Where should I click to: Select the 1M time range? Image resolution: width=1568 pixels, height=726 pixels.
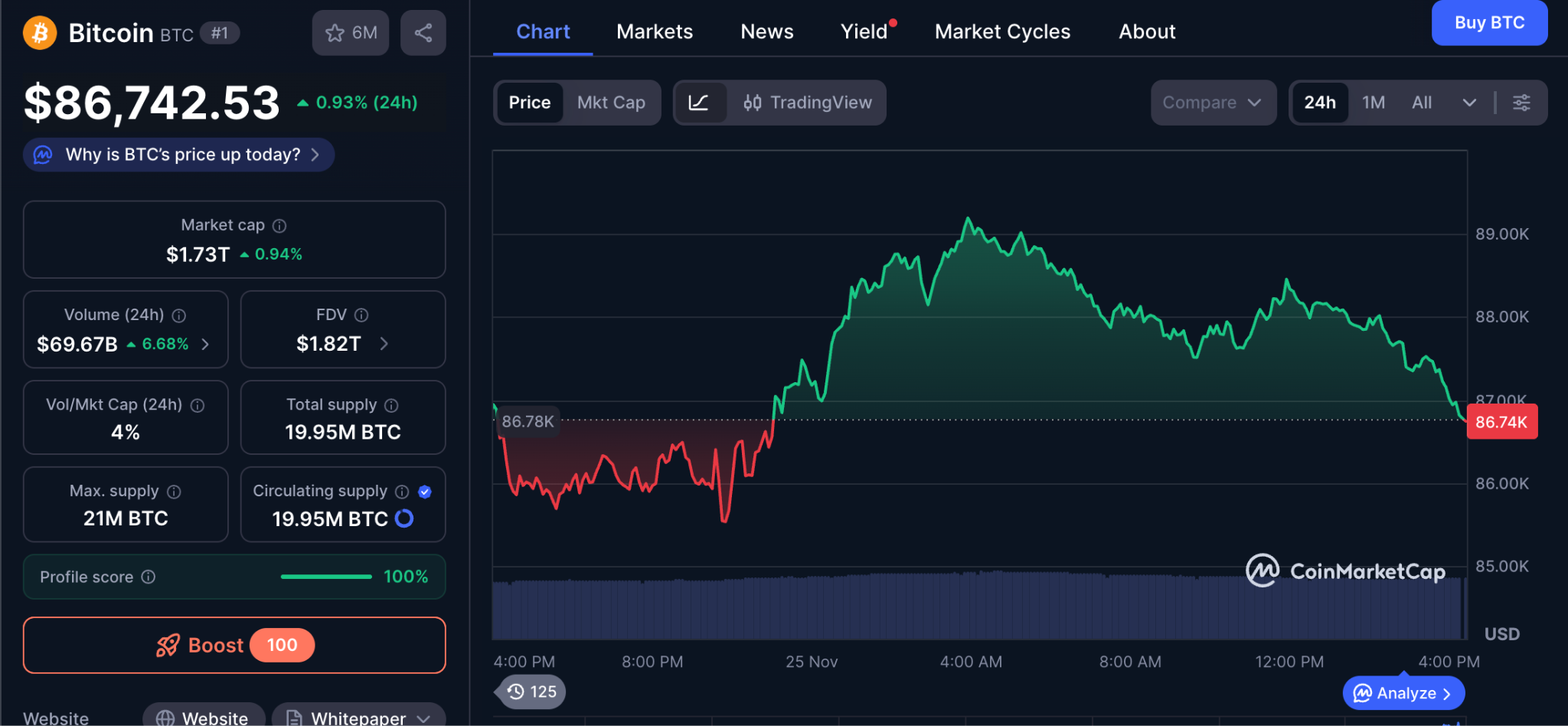pyautogui.click(x=1373, y=103)
